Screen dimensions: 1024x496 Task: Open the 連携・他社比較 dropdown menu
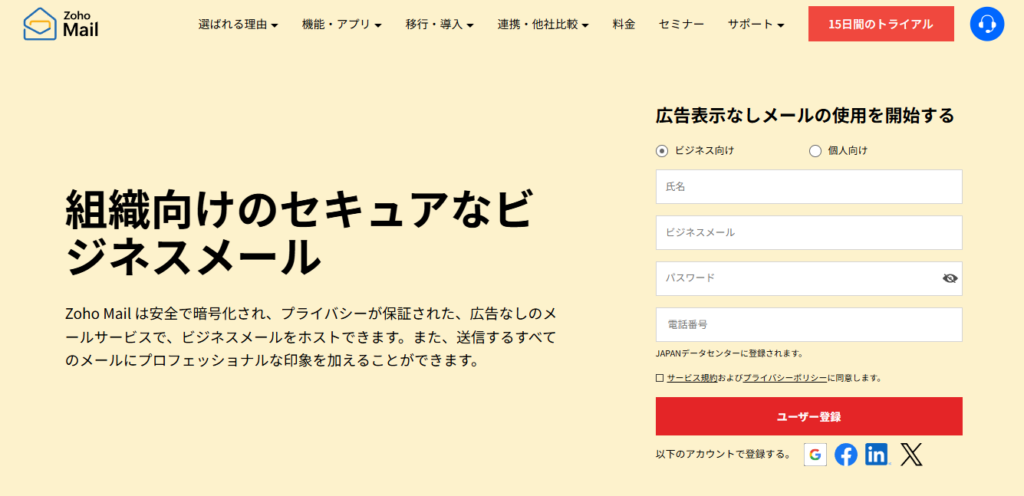pyautogui.click(x=542, y=24)
